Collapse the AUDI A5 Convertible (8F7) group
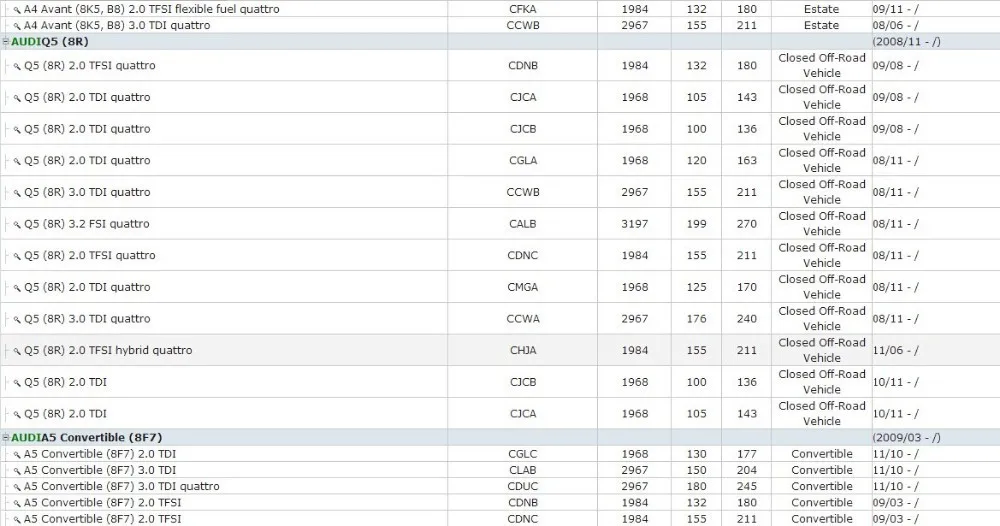The height and width of the screenshot is (526, 1000). click(x=6, y=438)
